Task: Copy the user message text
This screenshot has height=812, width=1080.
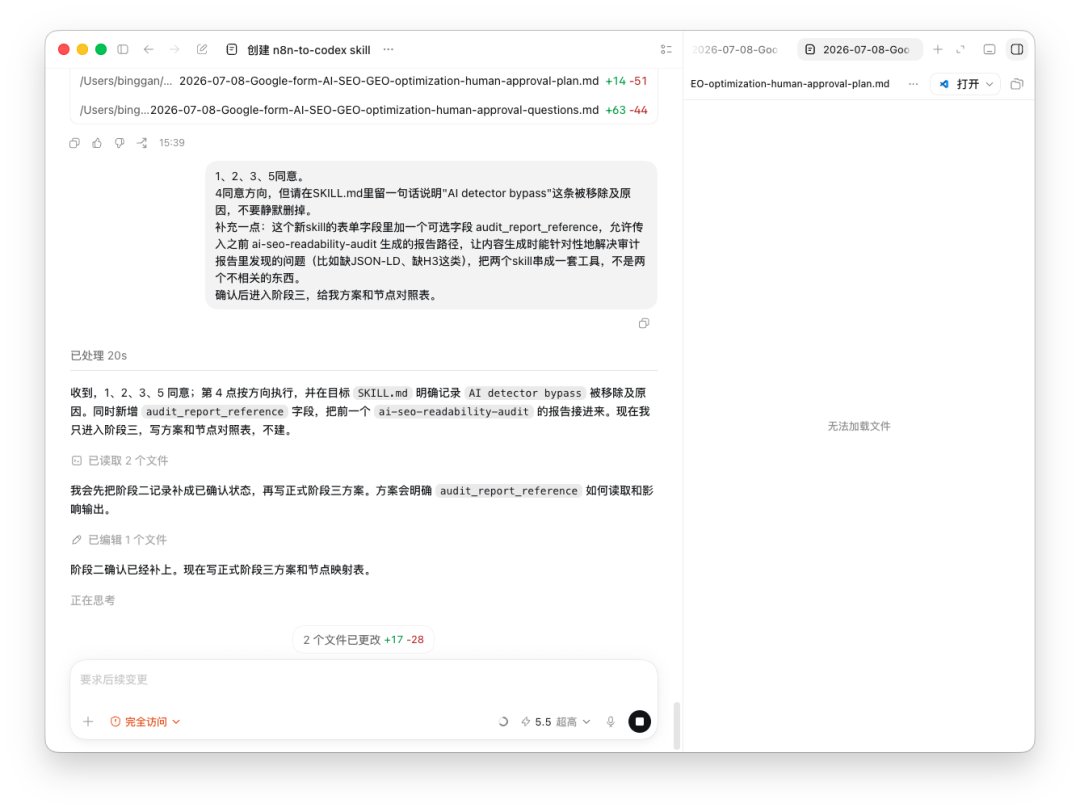Action: (x=644, y=323)
